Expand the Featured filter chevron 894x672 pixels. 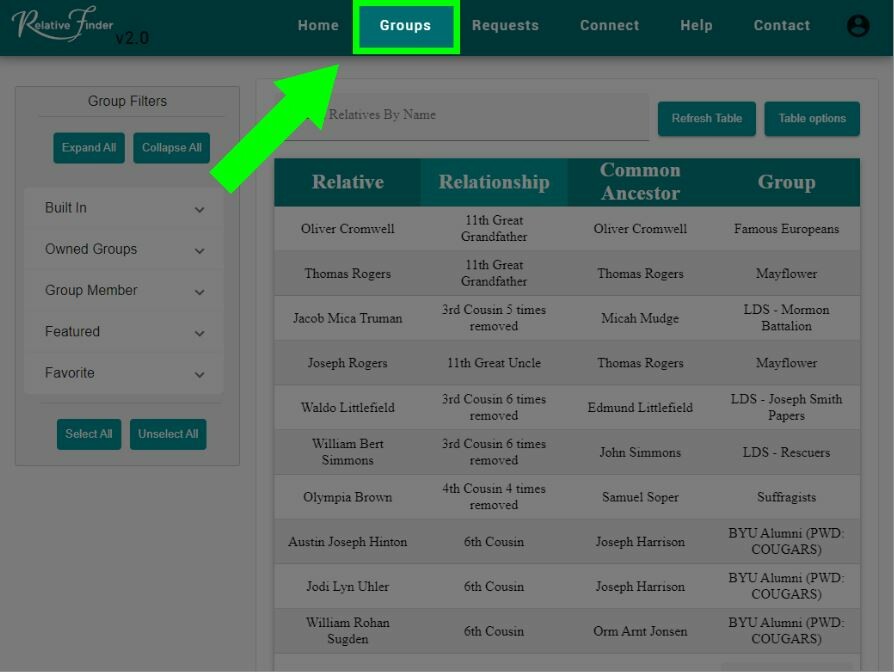point(200,333)
